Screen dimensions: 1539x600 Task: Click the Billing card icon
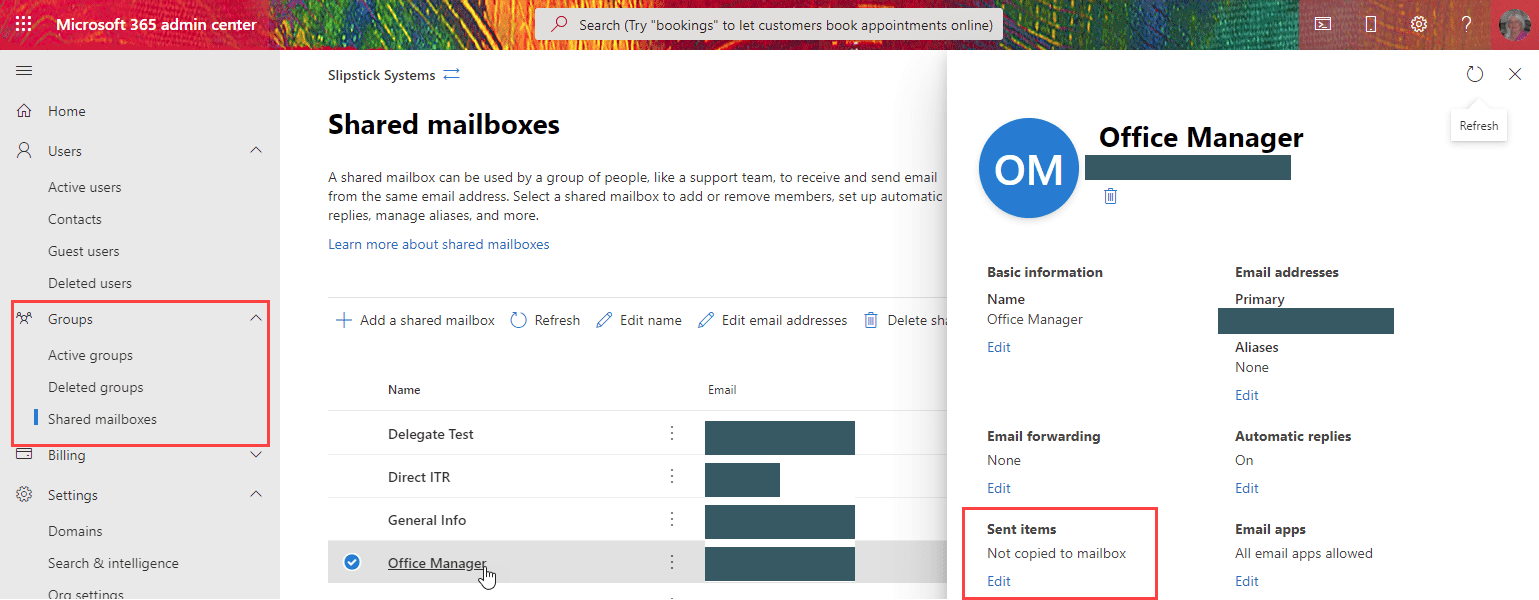coord(25,455)
